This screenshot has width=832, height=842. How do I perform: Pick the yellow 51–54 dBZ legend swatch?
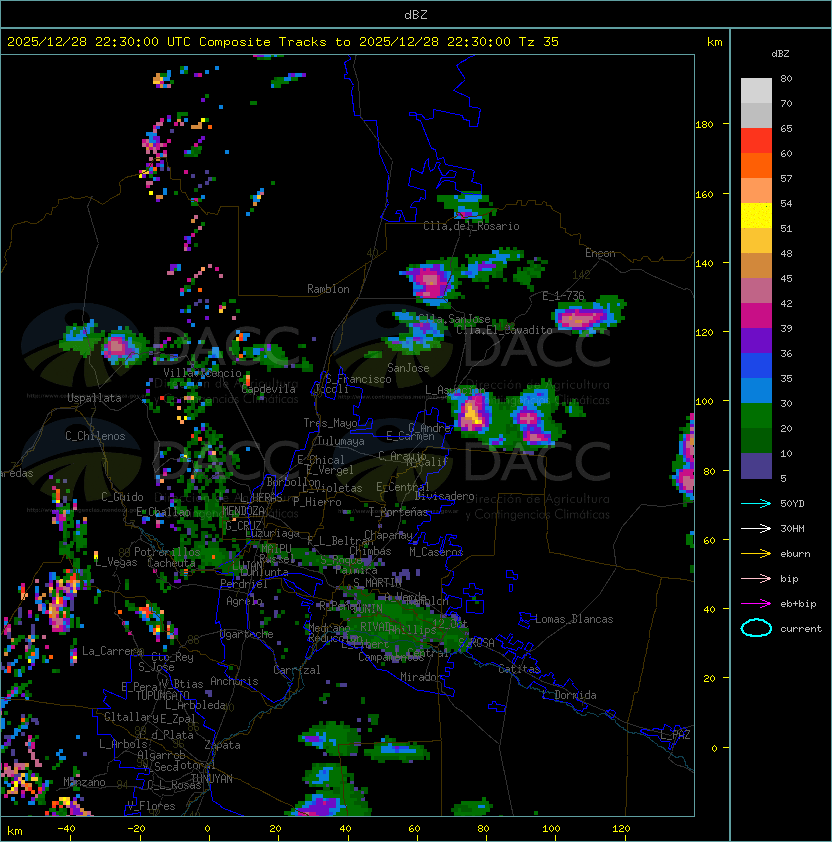point(756,215)
